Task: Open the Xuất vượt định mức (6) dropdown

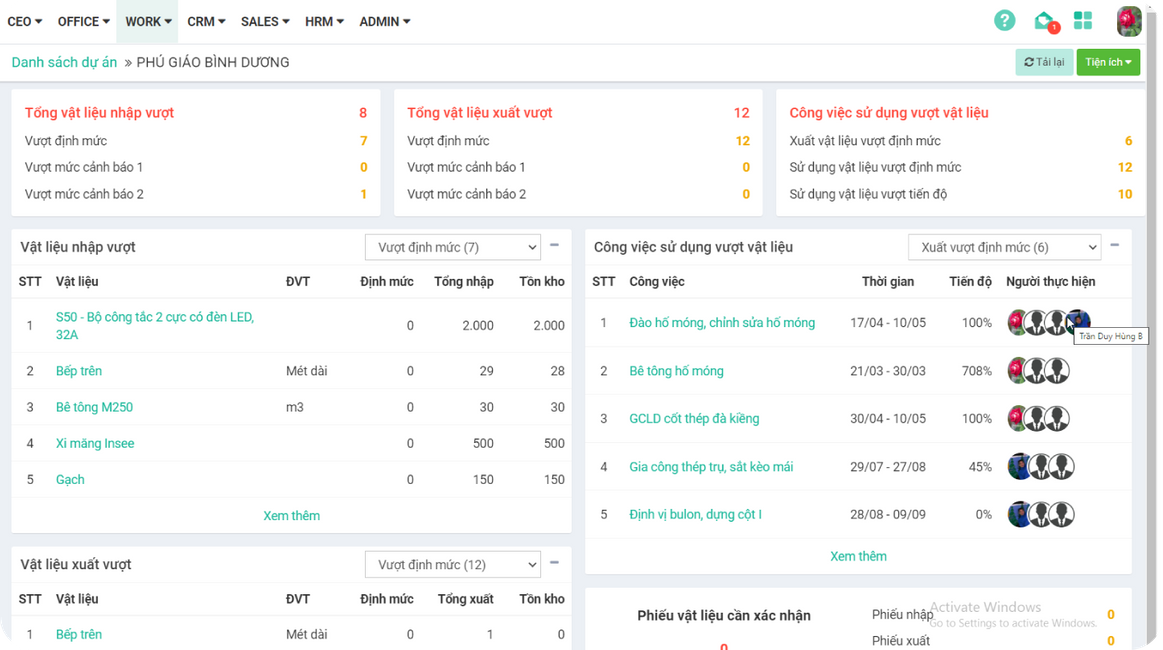Action: 1003,247
